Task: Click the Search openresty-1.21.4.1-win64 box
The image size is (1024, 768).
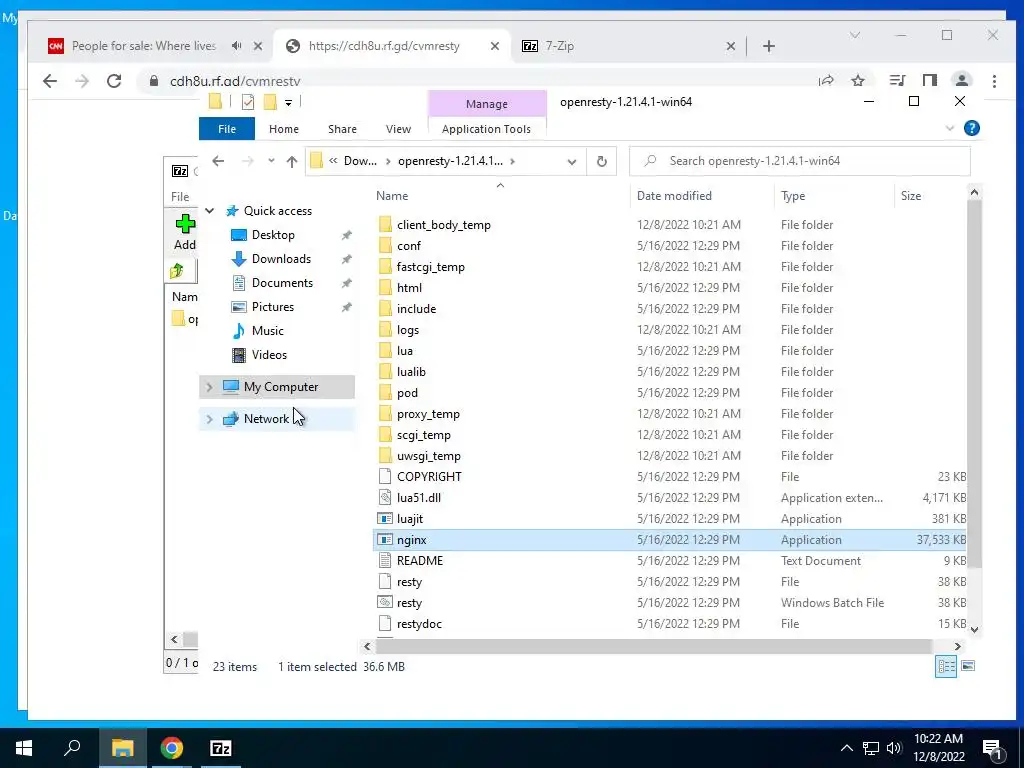Action: (799, 161)
